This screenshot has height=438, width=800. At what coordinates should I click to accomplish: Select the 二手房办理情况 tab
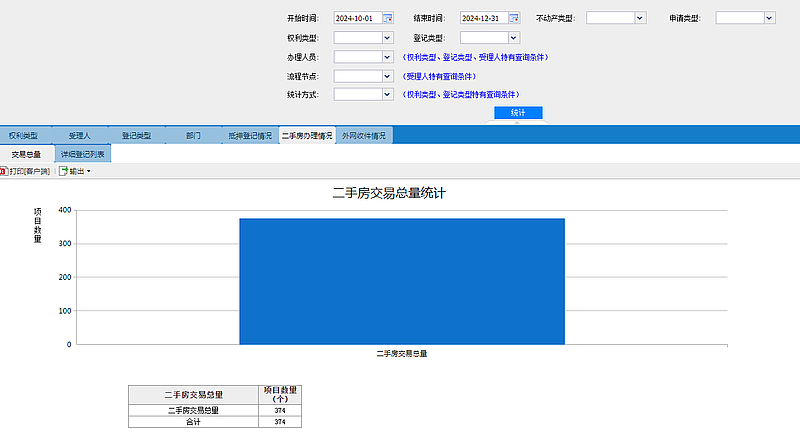307,136
